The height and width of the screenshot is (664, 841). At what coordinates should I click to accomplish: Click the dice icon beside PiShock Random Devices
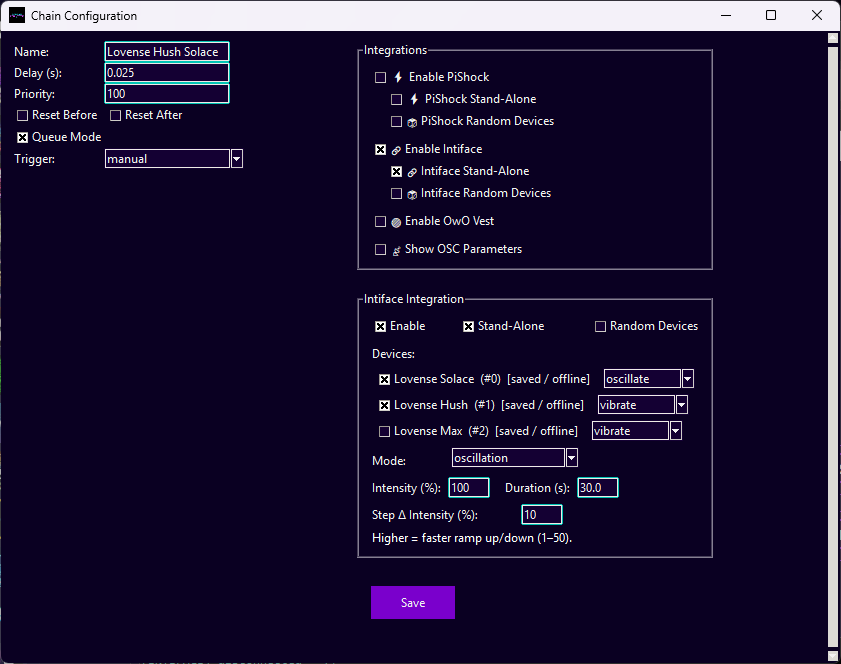click(x=412, y=122)
